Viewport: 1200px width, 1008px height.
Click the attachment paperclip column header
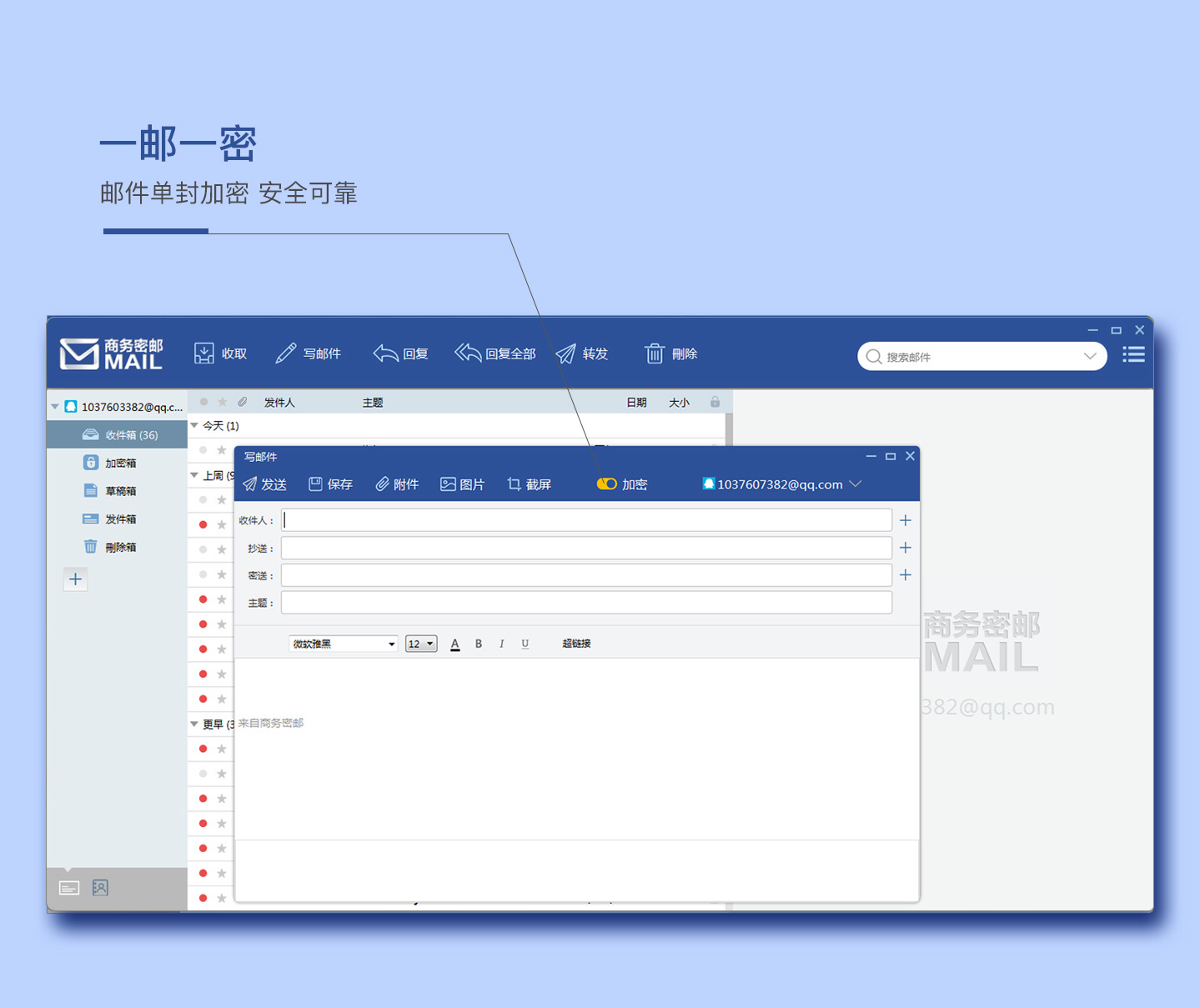242,402
